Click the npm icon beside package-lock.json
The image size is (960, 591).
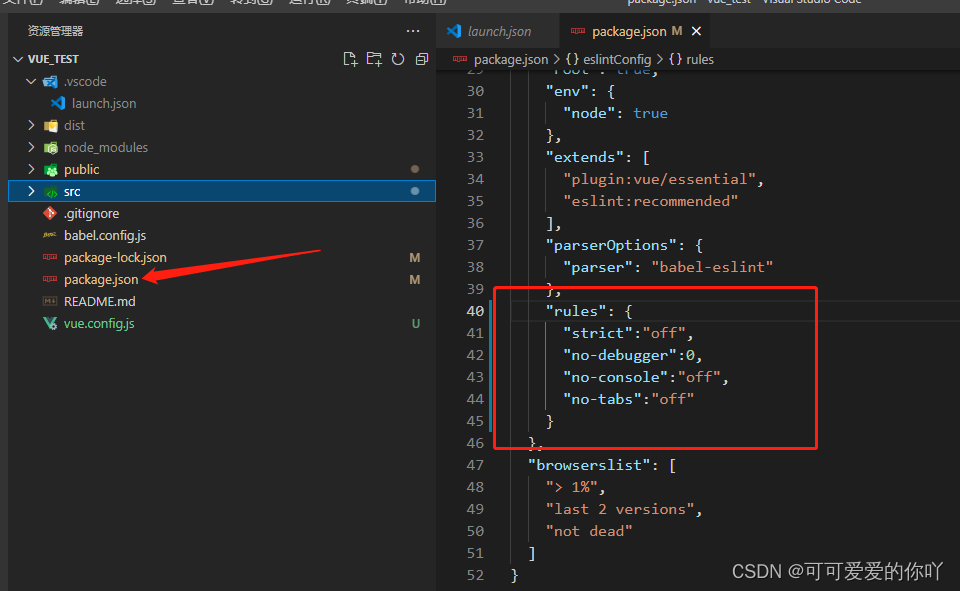tap(50, 257)
